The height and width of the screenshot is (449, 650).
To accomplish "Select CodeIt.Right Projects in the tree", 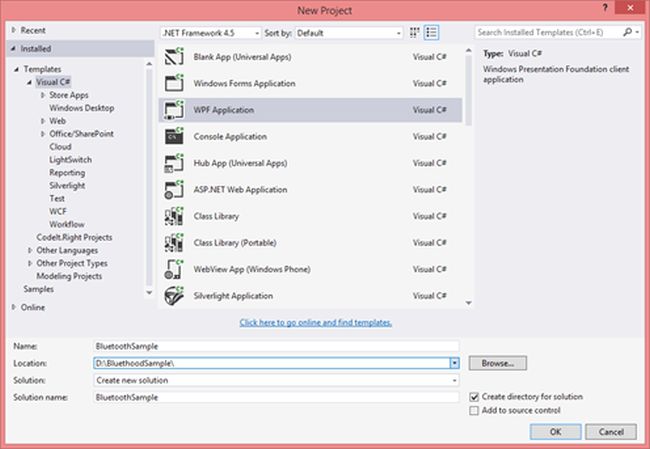I will tap(74, 237).
